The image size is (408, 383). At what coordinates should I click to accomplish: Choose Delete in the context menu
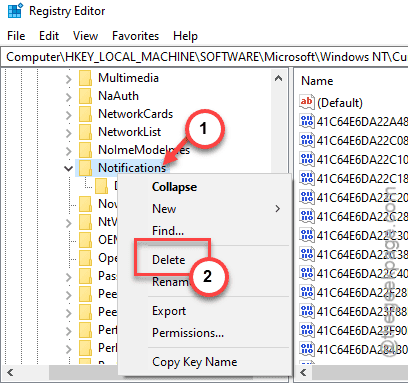[x=168, y=260]
